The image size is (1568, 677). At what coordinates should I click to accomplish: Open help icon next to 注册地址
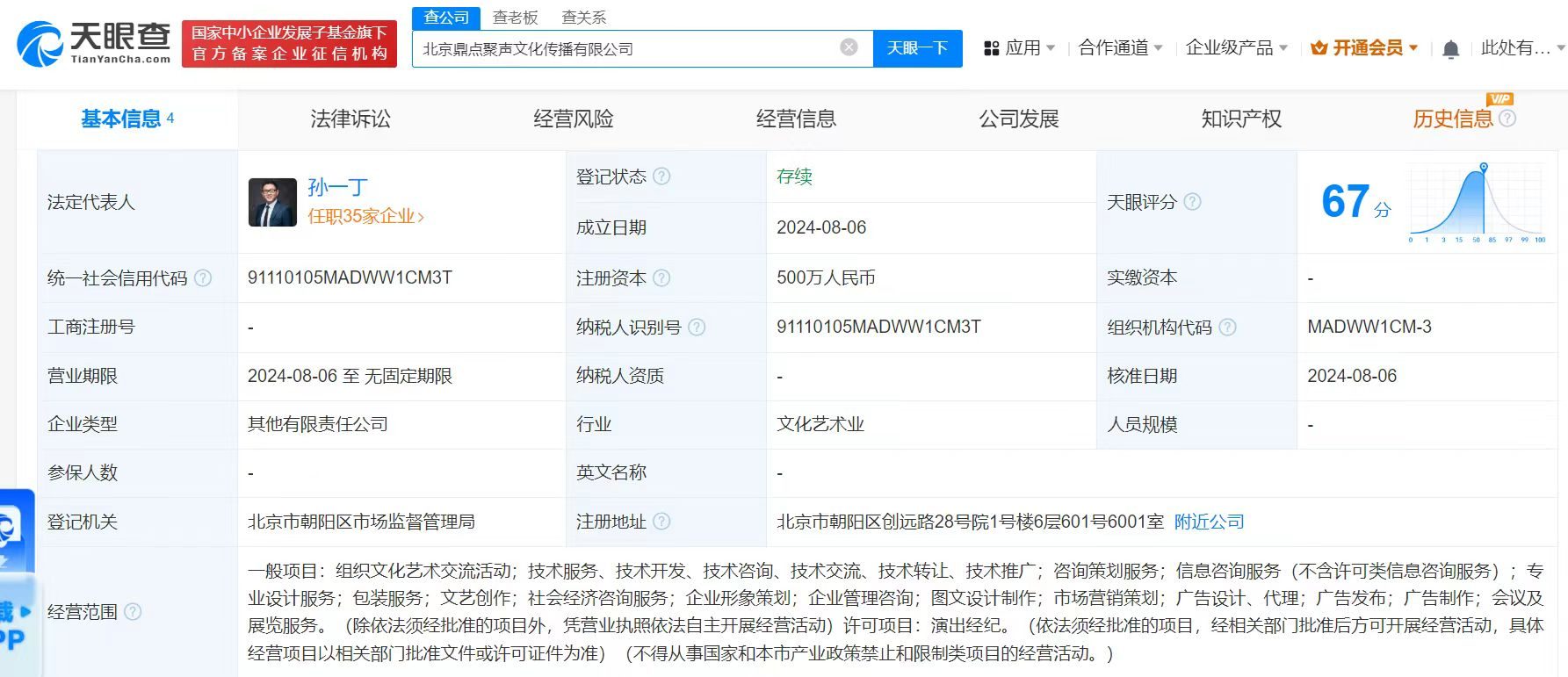pos(661,522)
